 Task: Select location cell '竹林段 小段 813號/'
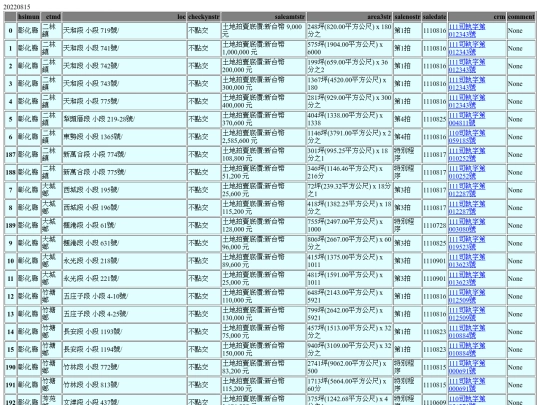124,385
